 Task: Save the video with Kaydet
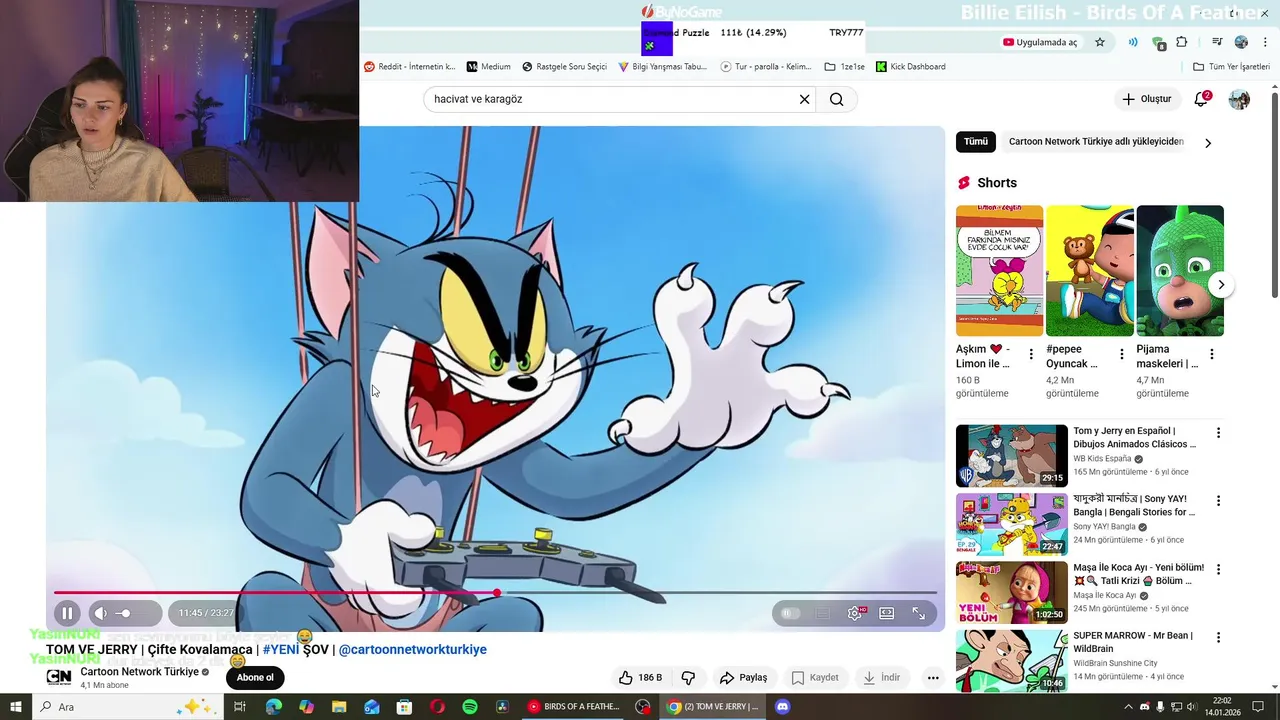coord(815,677)
